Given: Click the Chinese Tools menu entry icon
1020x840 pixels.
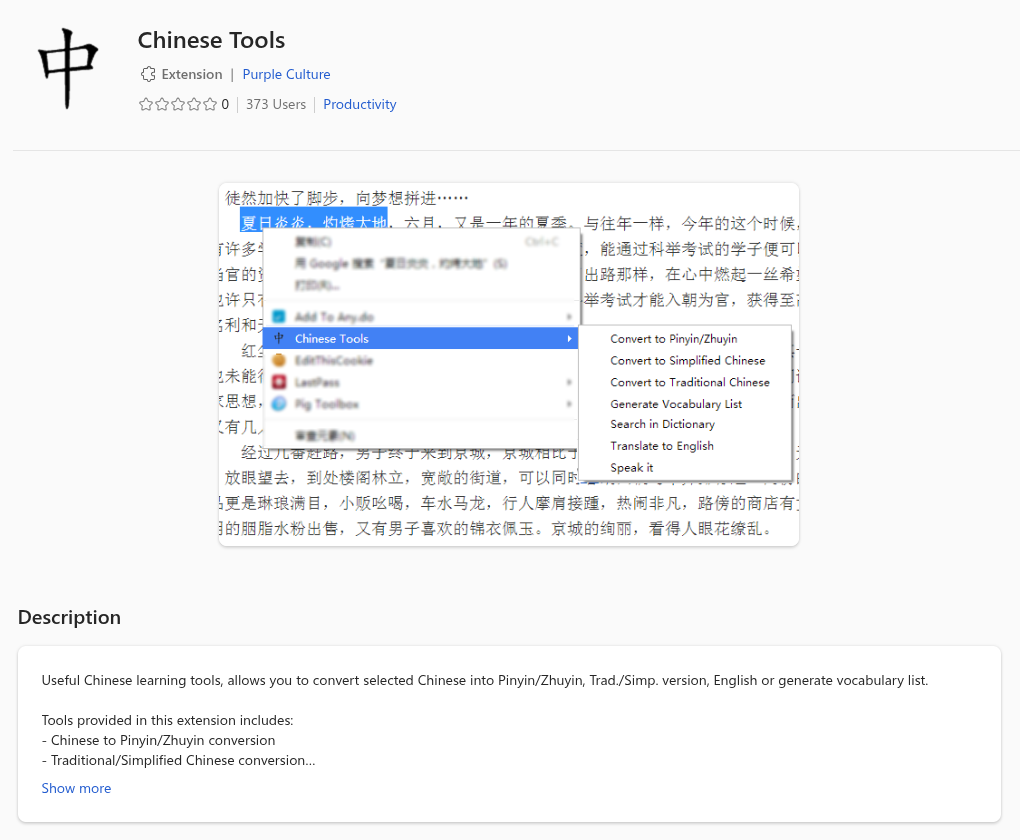Looking at the screenshot, I should (x=279, y=338).
